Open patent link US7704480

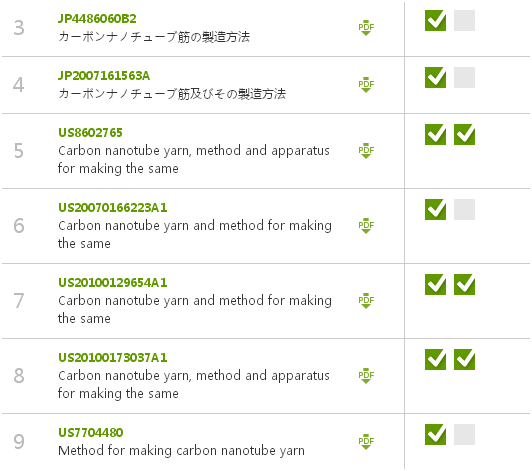[91, 433]
